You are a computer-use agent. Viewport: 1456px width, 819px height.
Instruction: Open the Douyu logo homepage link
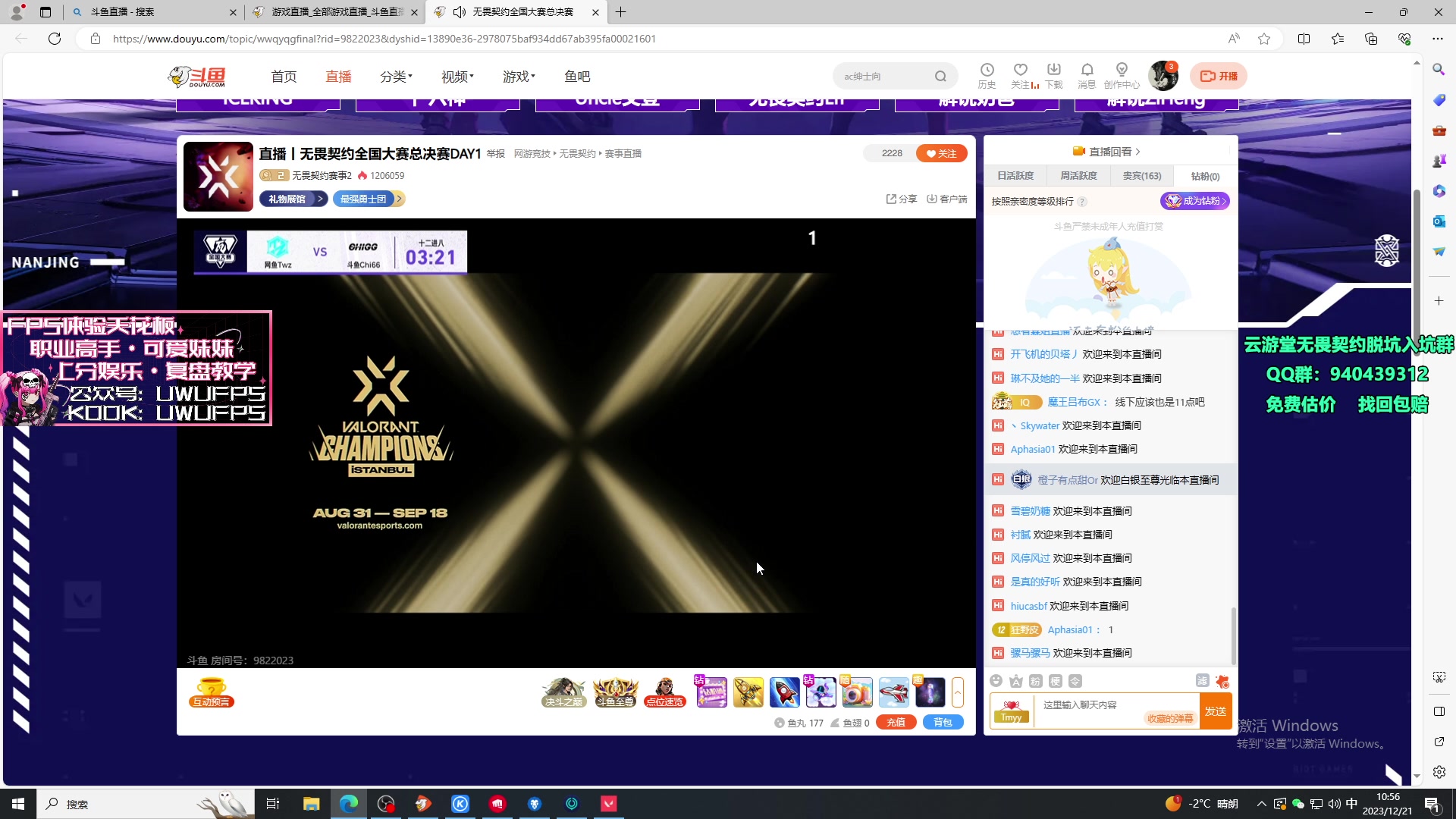(197, 77)
